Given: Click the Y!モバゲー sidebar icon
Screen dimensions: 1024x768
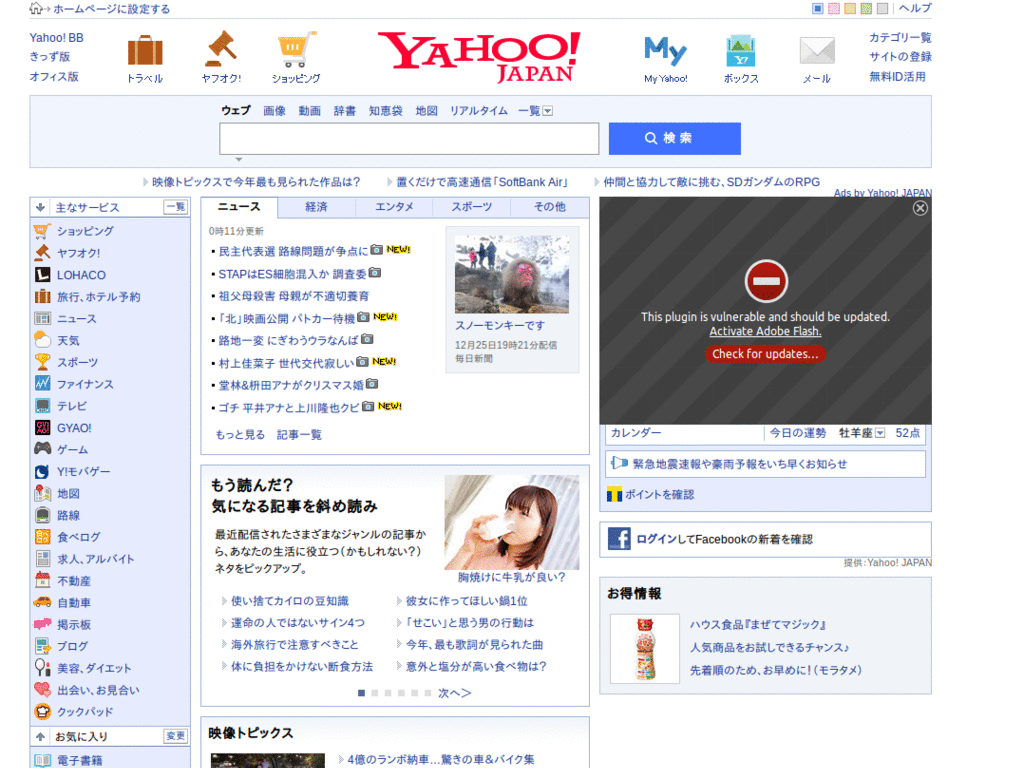Looking at the screenshot, I should point(42,472).
